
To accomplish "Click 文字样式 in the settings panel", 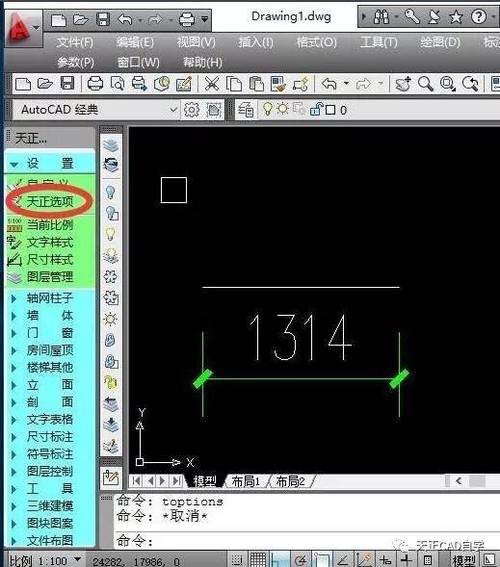I will point(50,242).
